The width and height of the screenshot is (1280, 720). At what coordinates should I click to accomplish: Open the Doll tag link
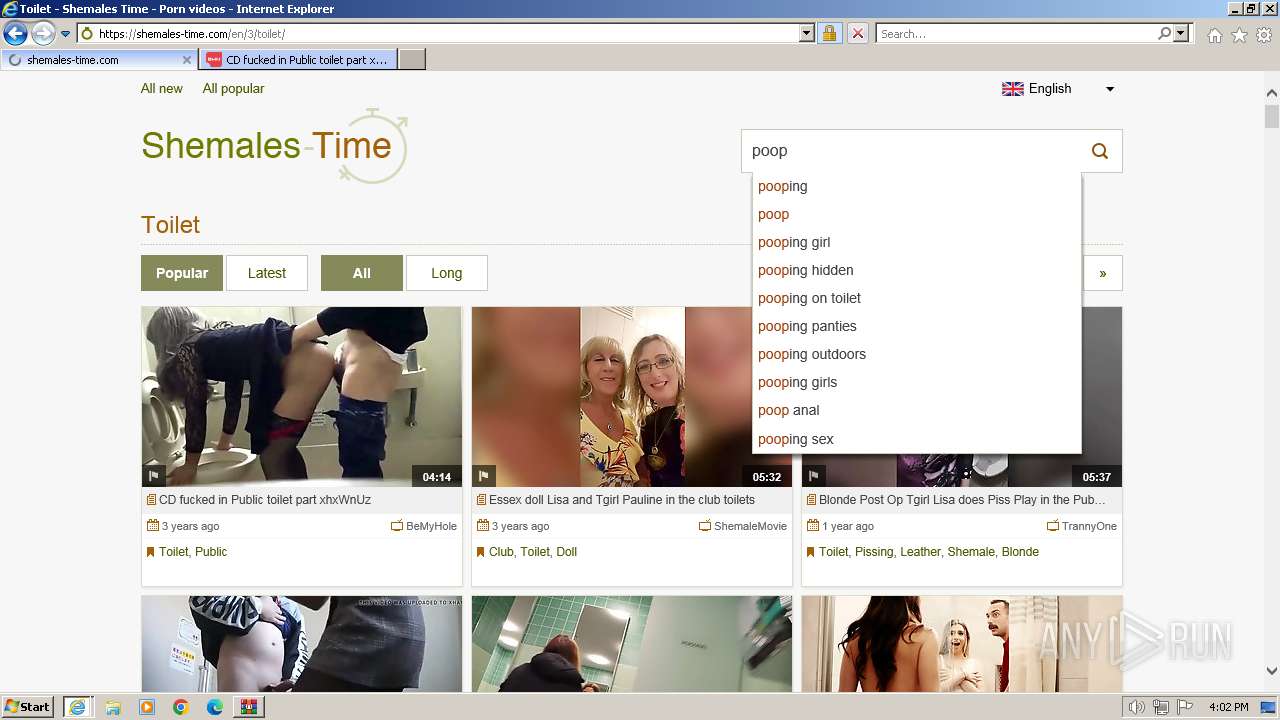point(567,552)
